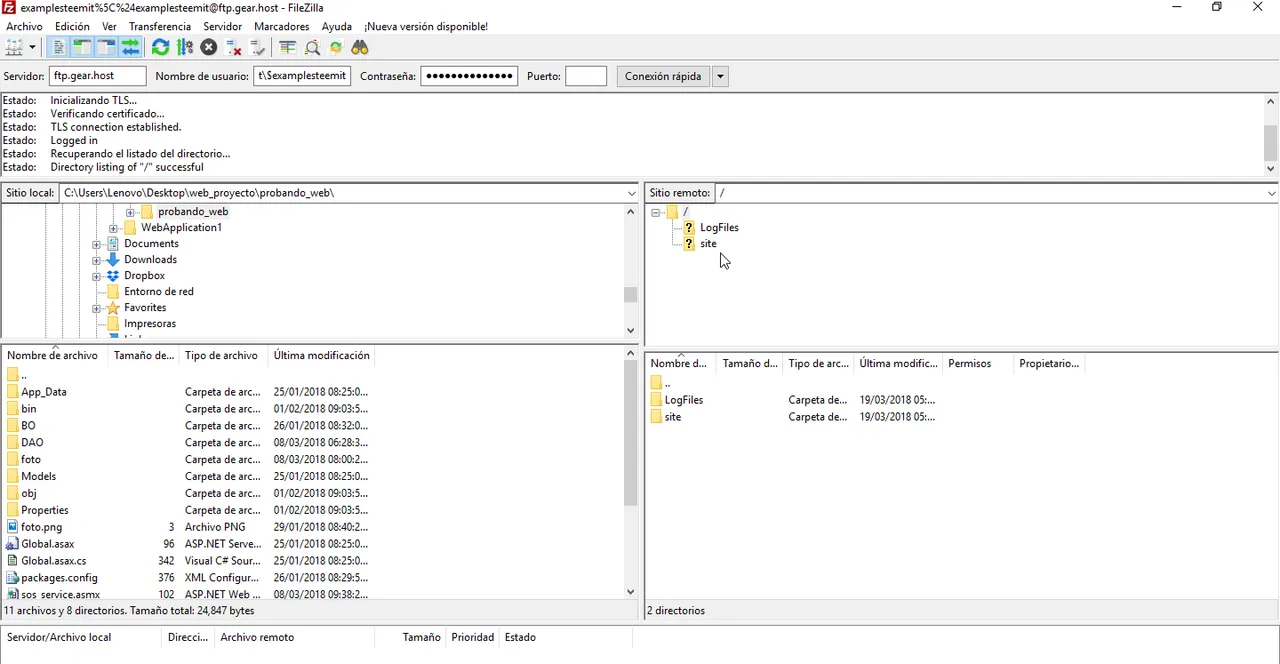The height and width of the screenshot is (664, 1280).
Task: Open the Ayuda menu
Action: (337, 26)
